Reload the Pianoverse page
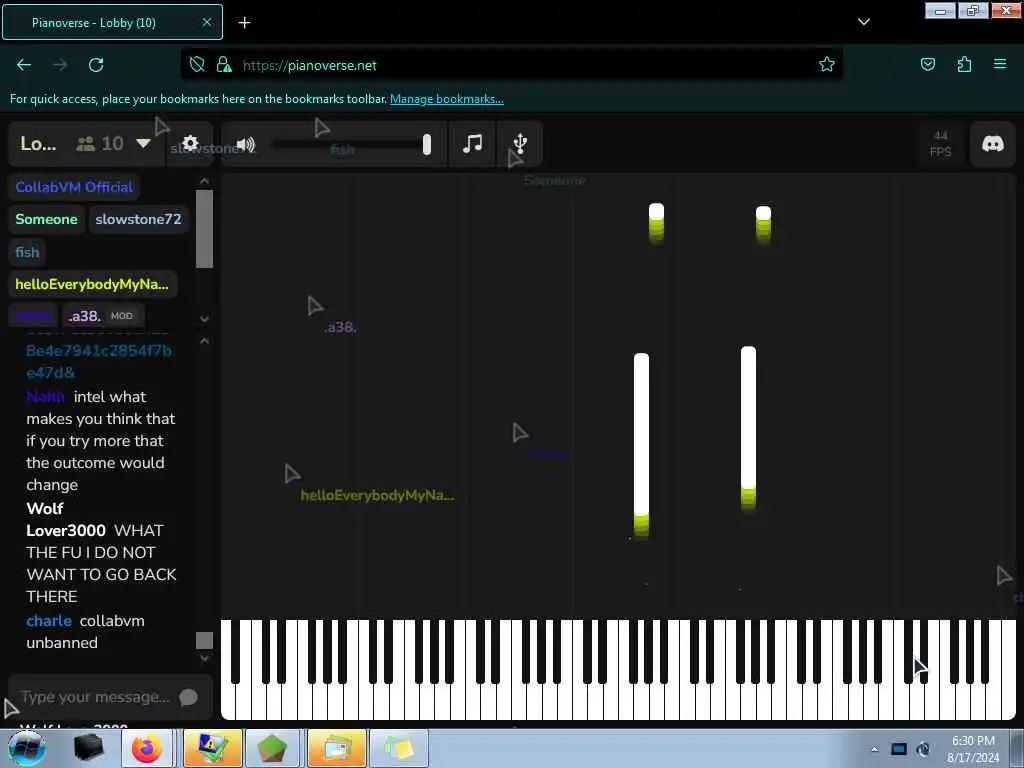 96,65
